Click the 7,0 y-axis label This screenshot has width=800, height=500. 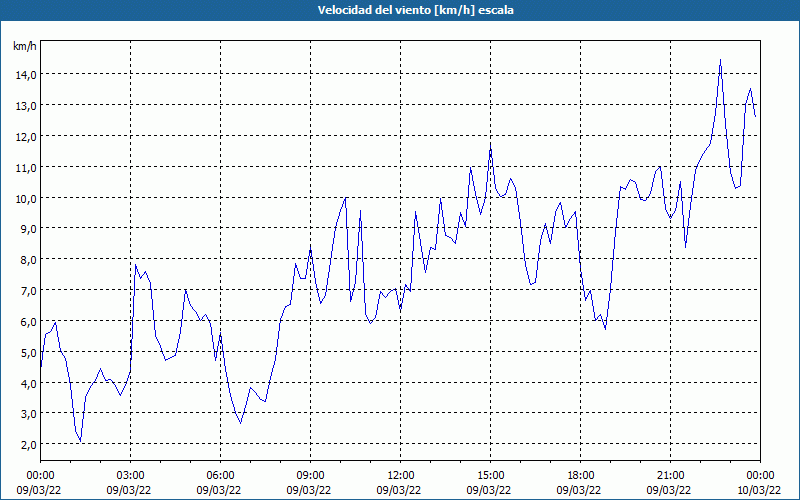pos(29,291)
